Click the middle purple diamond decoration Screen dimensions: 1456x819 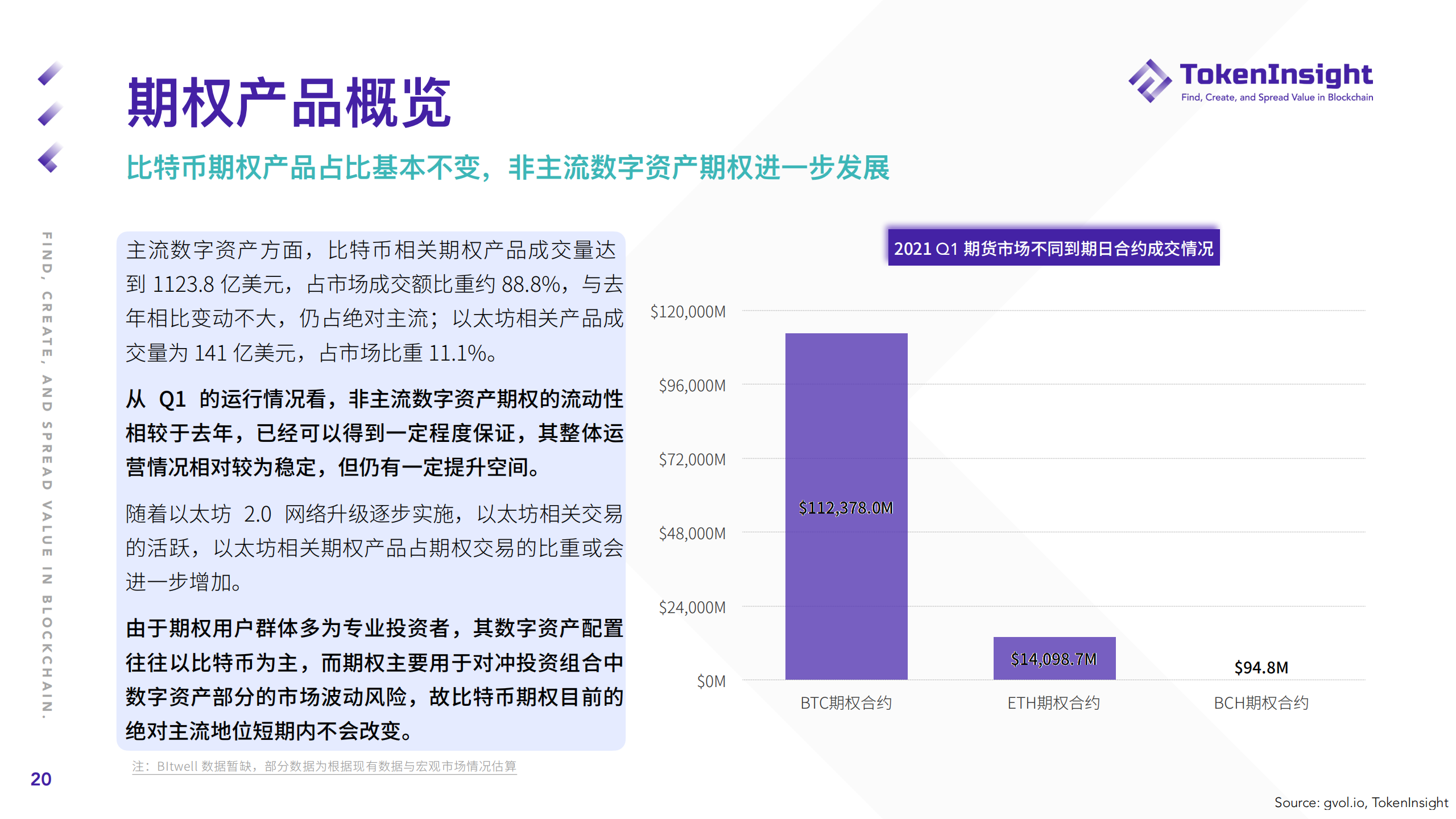coord(49,114)
